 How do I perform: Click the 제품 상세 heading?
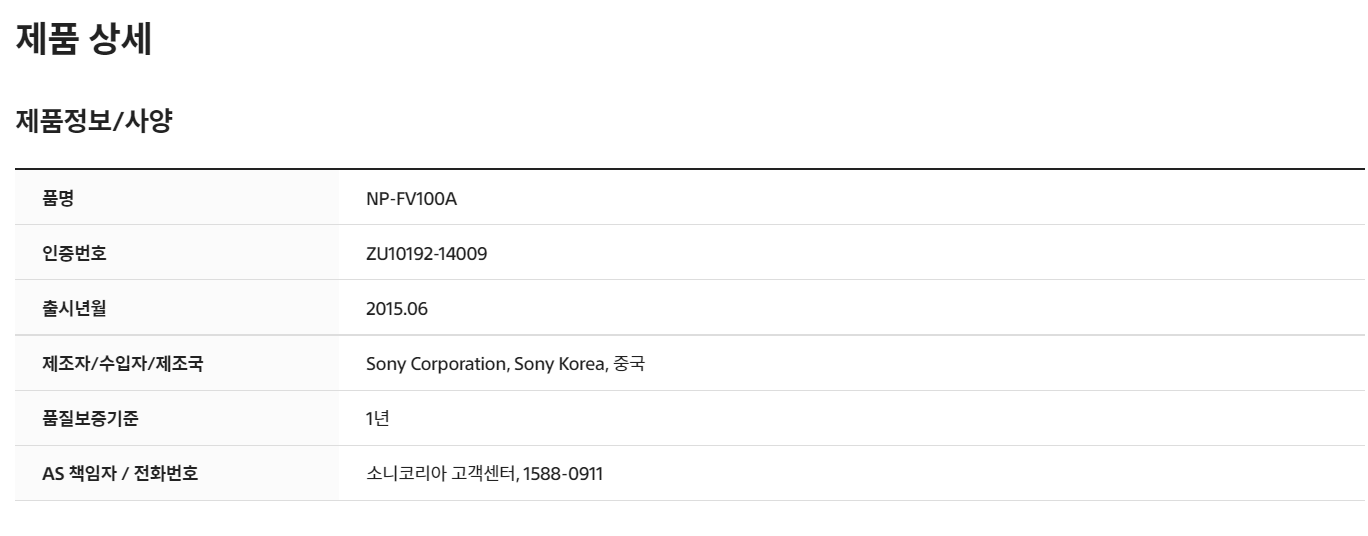click(x=84, y=38)
